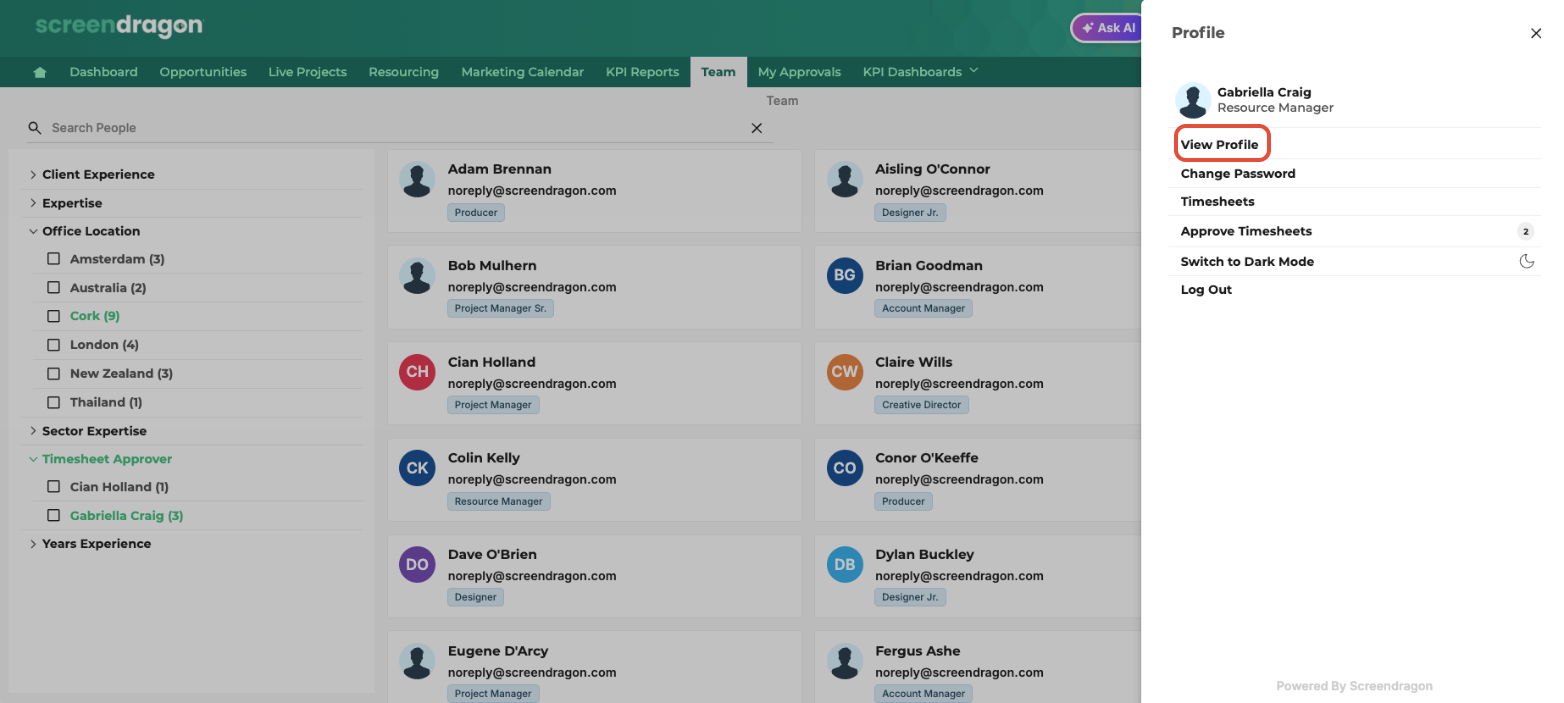Click the Approve Timesheets count badge
Image resolution: width=1564 pixels, height=703 pixels.
[x=1525, y=231]
